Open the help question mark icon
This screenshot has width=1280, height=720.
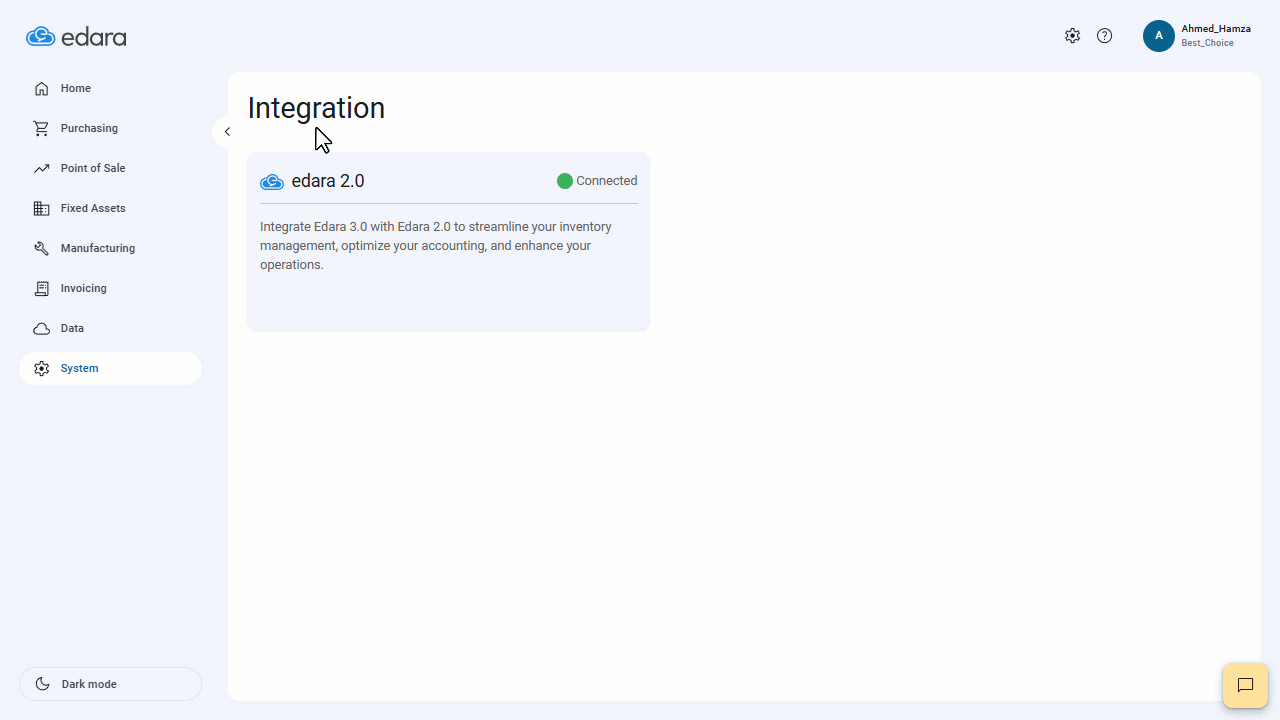(1104, 36)
